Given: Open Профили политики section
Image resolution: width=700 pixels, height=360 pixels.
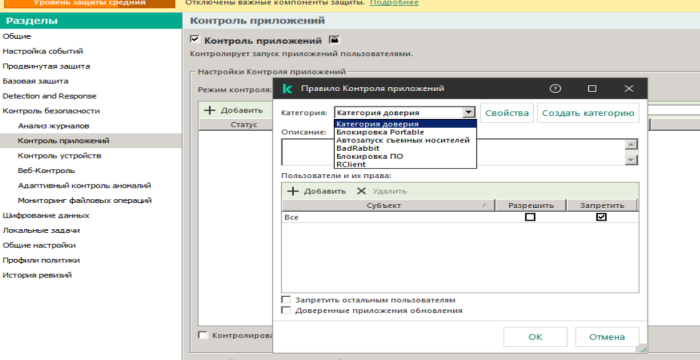Looking at the screenshot, I should point(42,260).
